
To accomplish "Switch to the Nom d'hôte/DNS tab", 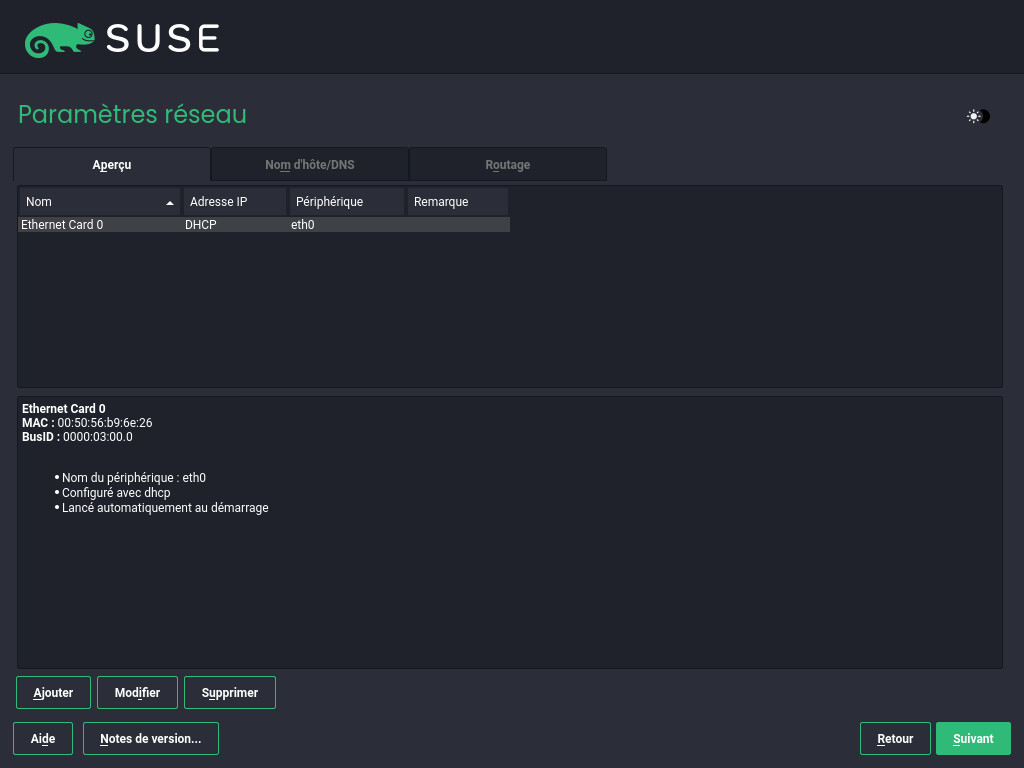I will 310,165.
